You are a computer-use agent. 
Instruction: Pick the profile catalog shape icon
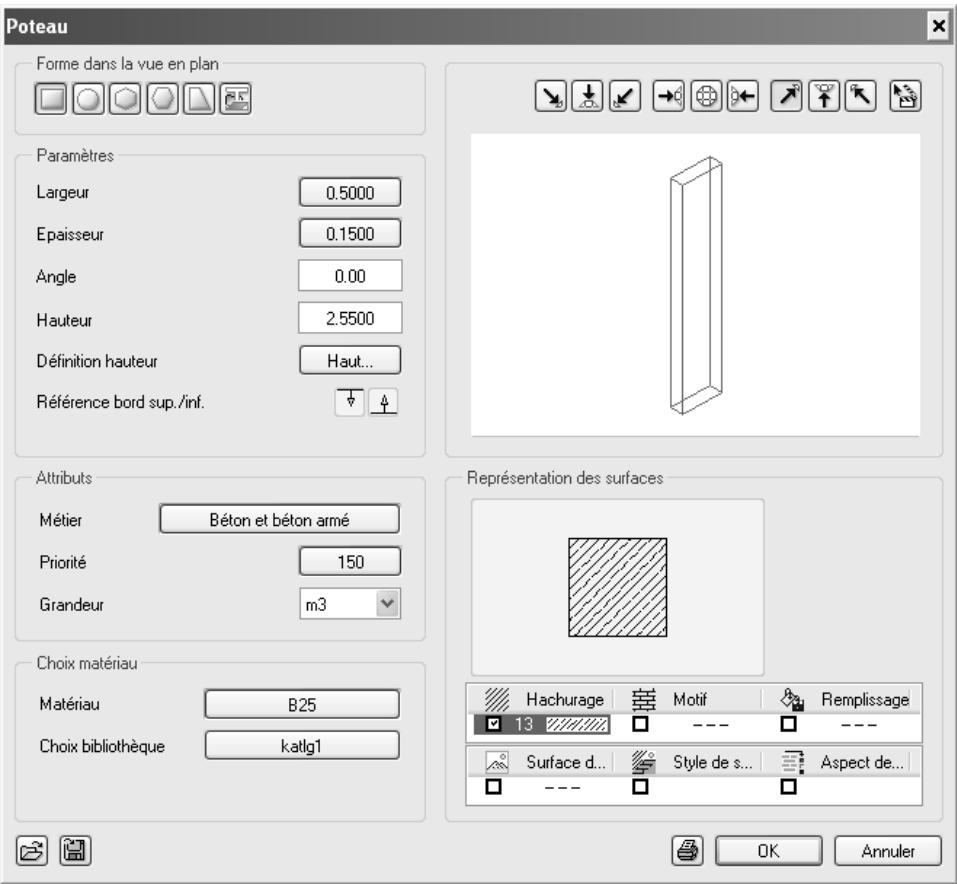pos(236,98)
